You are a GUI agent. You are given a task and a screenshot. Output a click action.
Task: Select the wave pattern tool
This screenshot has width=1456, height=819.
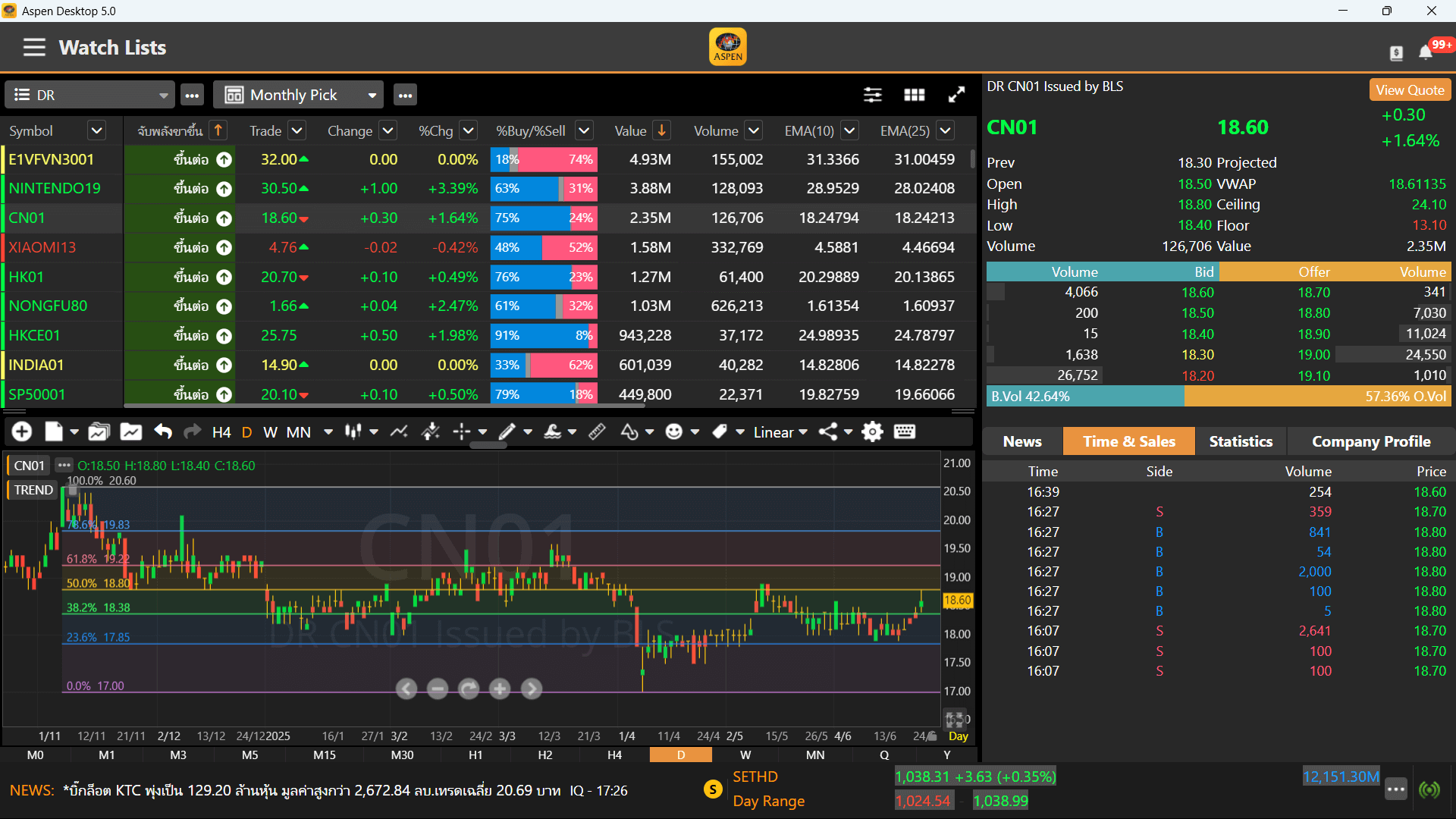click(x=553, y=431)
